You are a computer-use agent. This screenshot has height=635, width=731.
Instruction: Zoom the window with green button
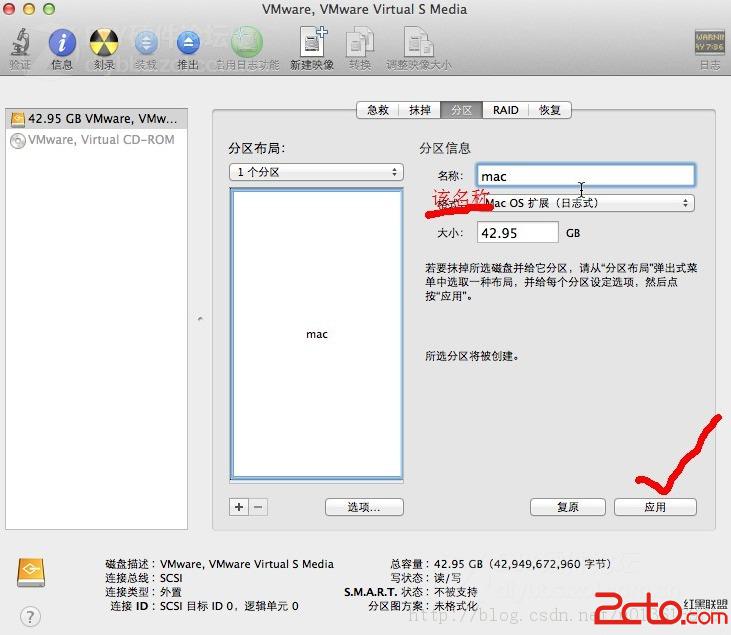coord(49,9)
